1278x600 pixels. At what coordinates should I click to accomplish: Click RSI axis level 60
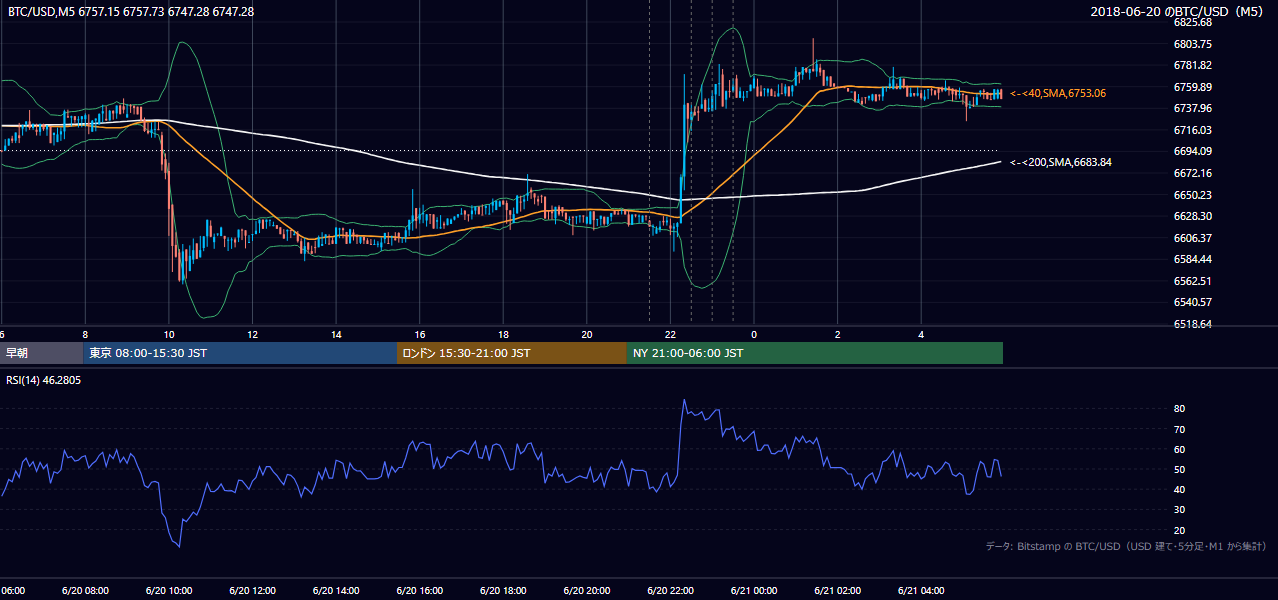1180,449
